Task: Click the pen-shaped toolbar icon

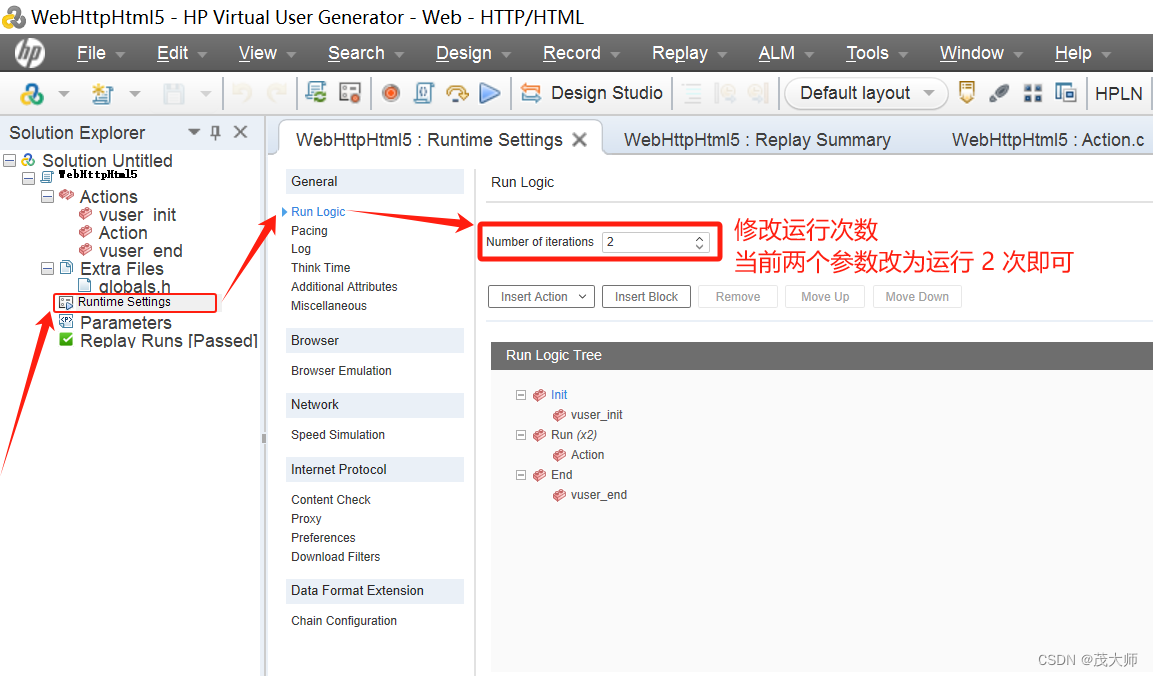Action: pos(999,93)
